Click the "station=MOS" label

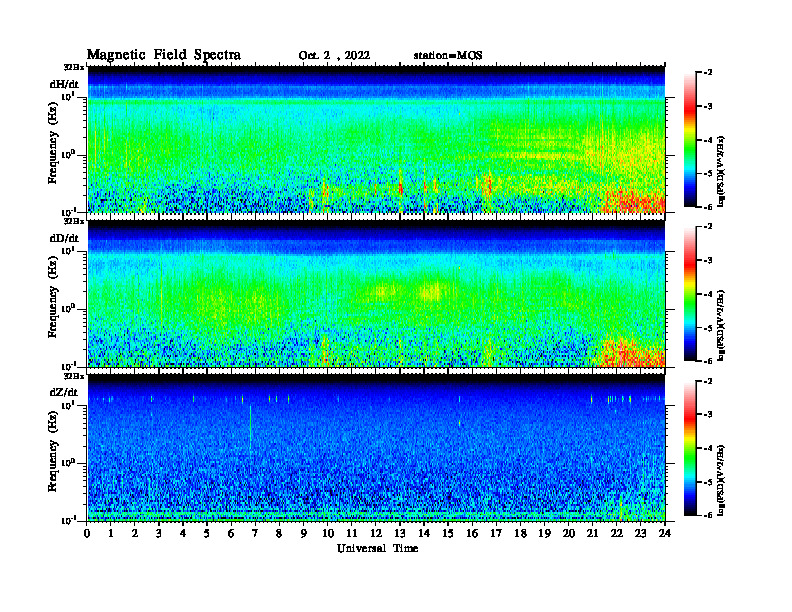[448, 56]
